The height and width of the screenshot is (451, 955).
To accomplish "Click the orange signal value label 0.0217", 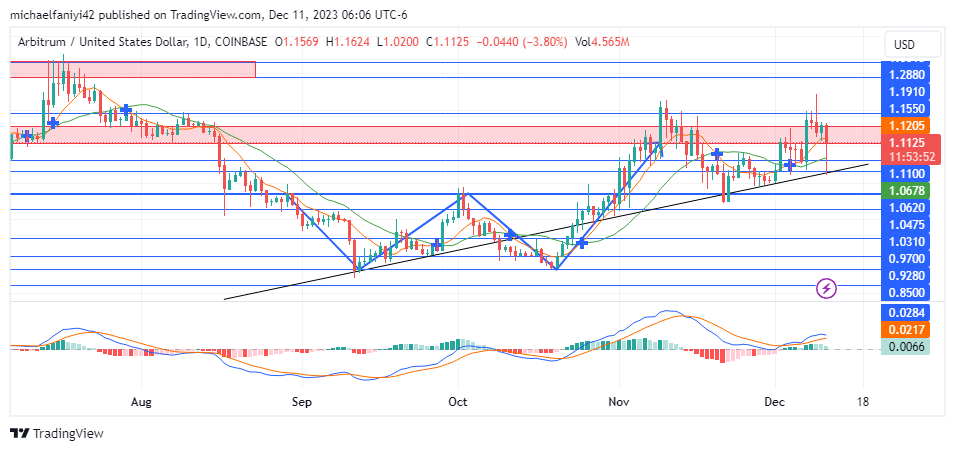I will click(906, 330).
